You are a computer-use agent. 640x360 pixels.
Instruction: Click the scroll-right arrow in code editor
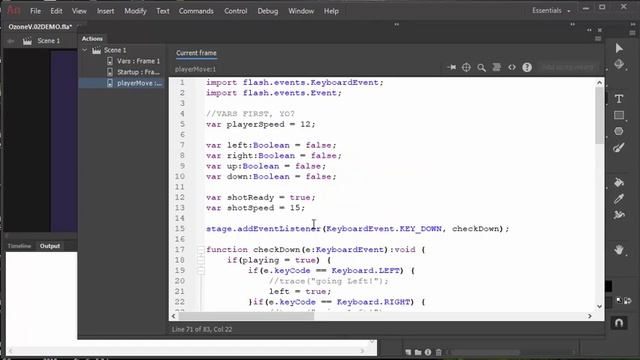tap(590, 316)
